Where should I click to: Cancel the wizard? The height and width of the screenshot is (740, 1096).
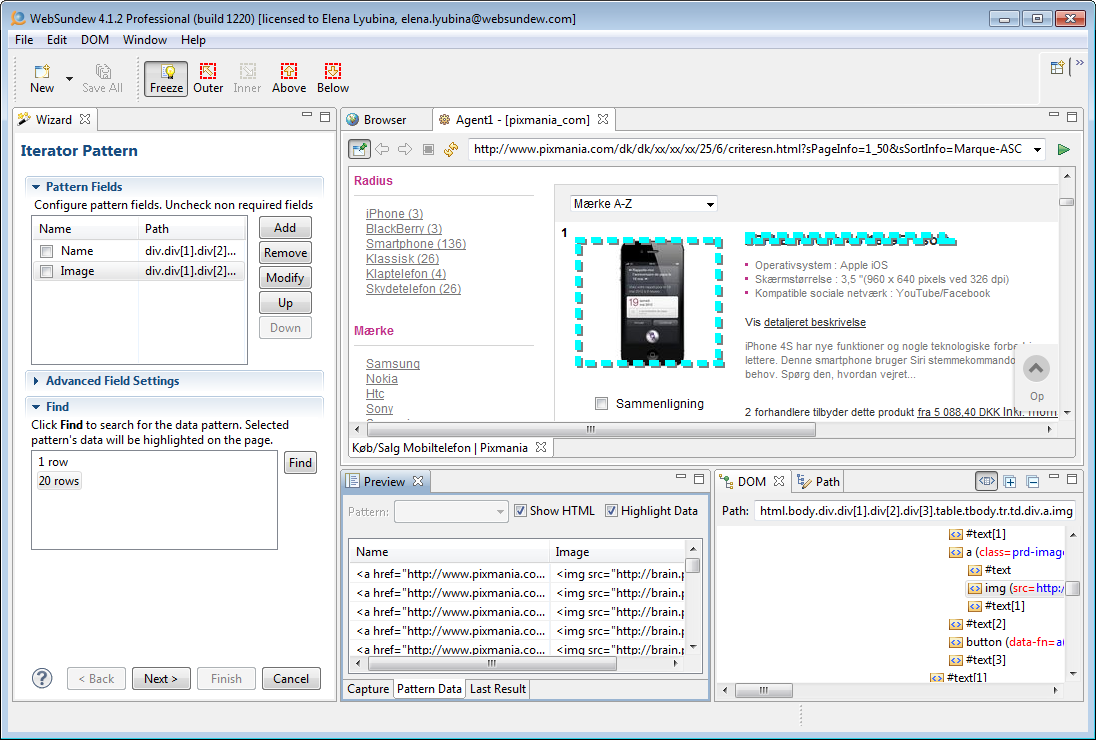291,679
